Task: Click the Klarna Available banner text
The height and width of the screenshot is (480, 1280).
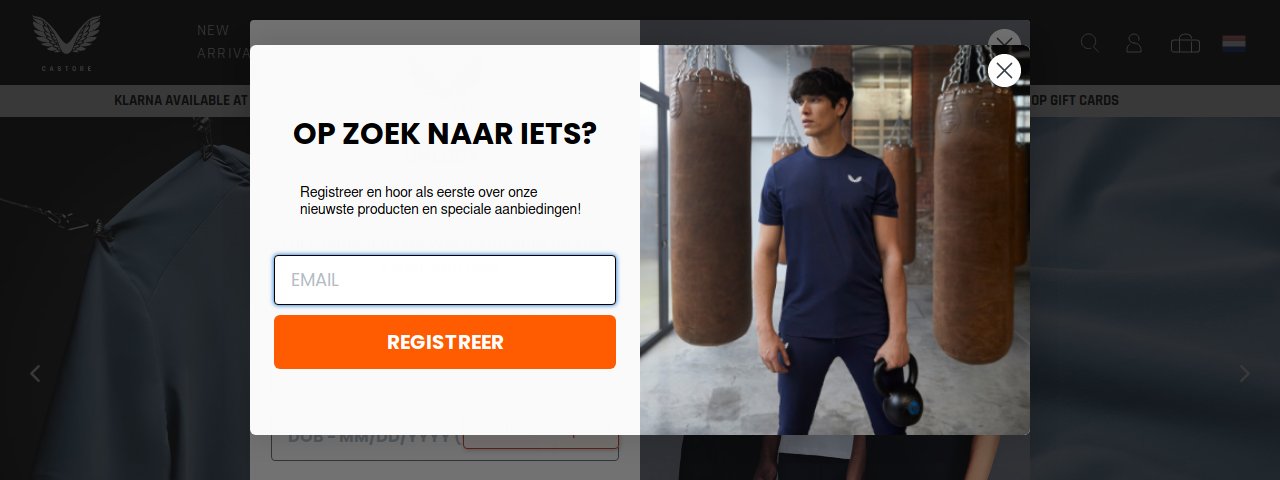Action: point(181,101)
